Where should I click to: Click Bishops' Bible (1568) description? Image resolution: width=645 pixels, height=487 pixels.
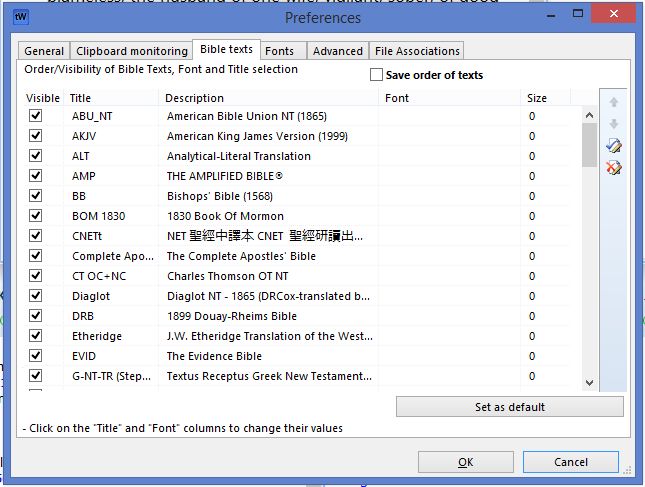click(x=220, y=196)
